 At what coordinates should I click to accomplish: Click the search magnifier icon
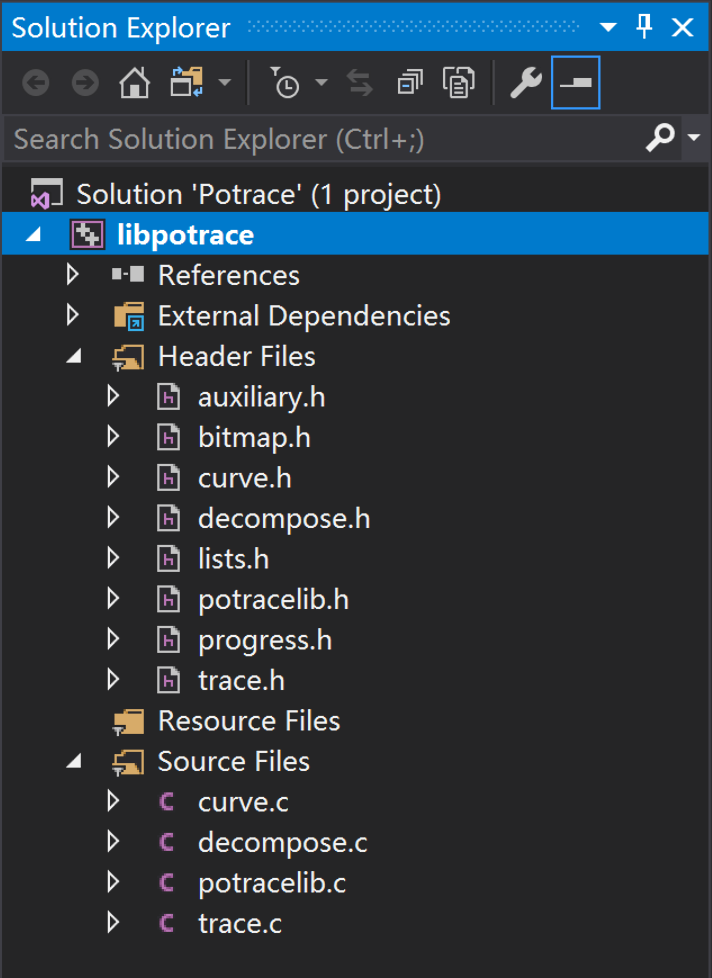[x=660, y=138]
